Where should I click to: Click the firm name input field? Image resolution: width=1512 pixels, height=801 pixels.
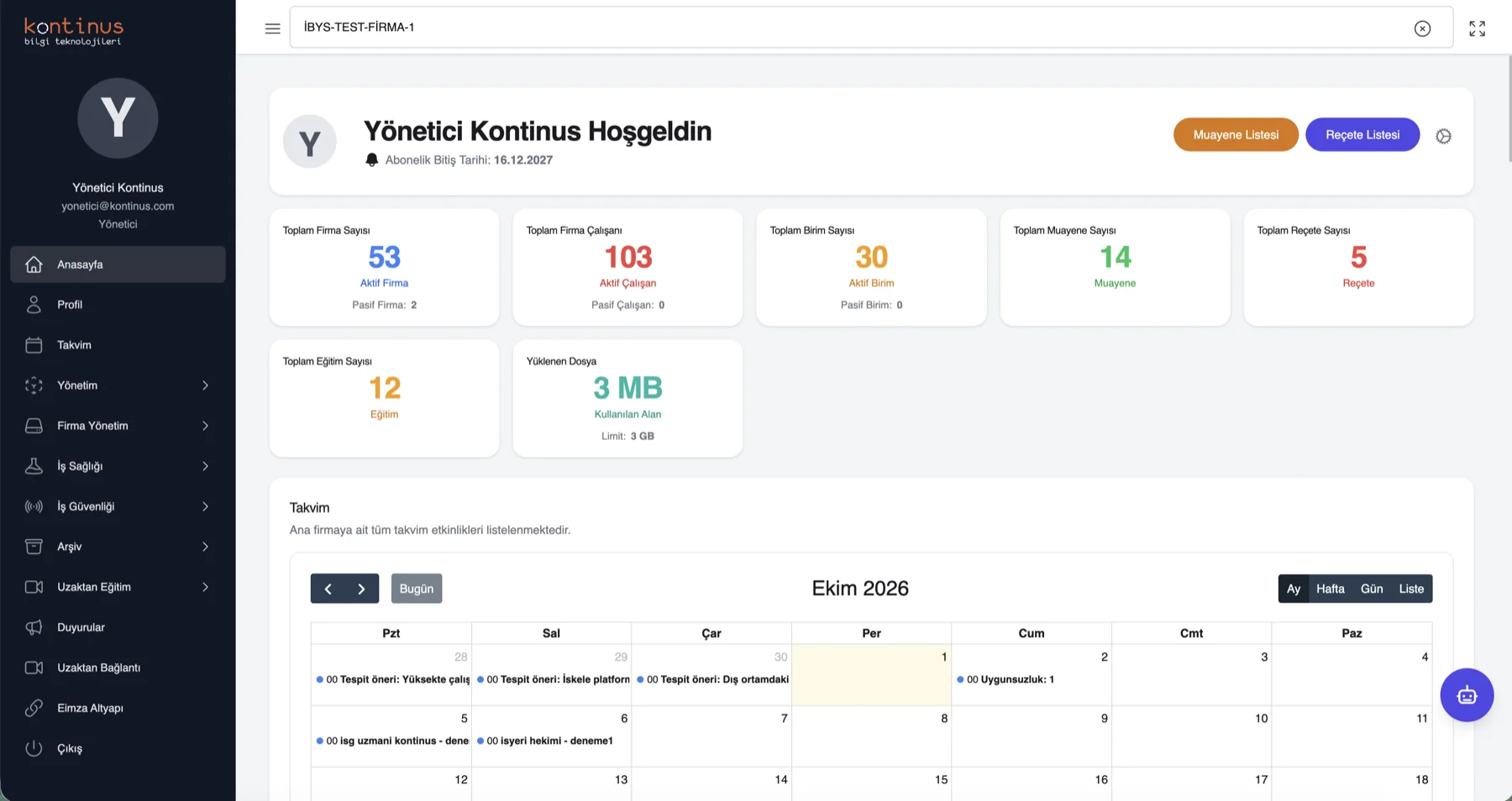(x=848, y=28)
